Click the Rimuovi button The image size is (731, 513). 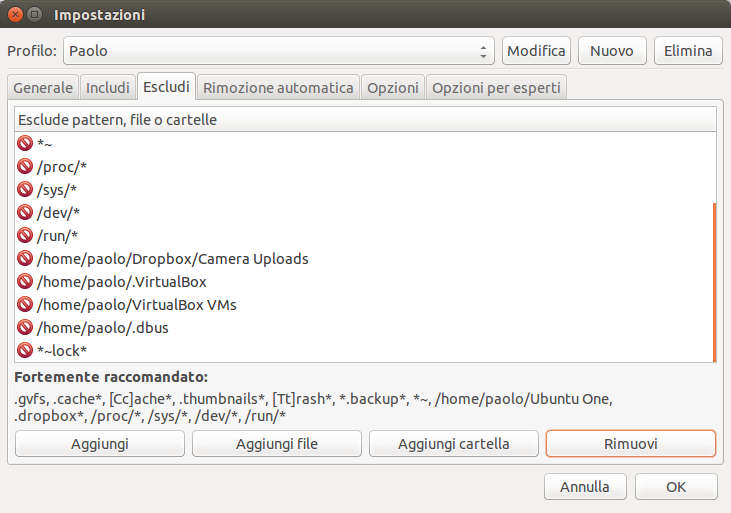(x=630, y=443)
